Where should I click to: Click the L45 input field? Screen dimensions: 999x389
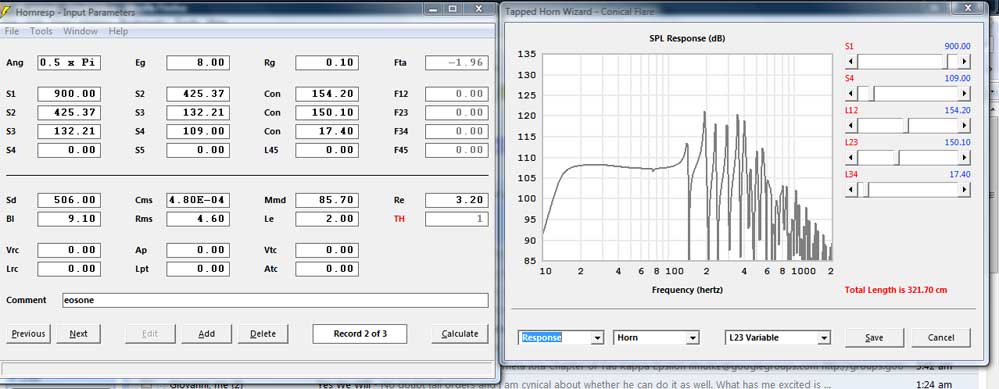(x=327, y=150)
